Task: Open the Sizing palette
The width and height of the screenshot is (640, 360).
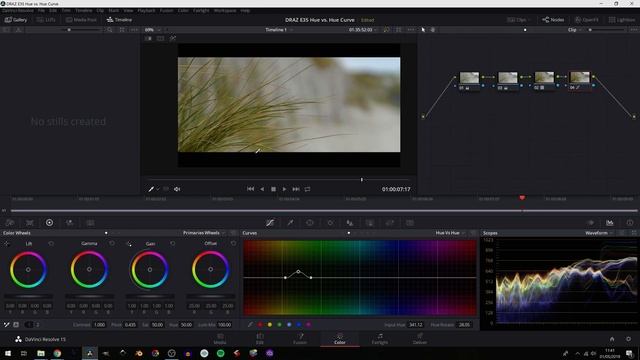Action: tap(390, 222)
